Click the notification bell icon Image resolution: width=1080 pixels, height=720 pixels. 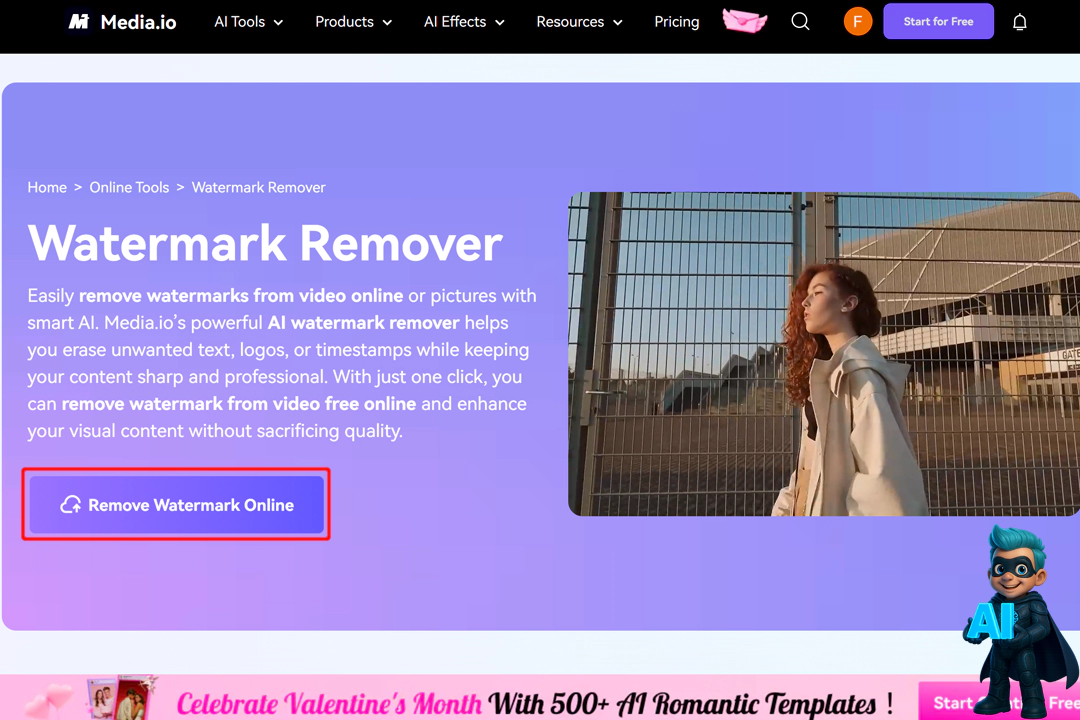[x=1019, y=22]
